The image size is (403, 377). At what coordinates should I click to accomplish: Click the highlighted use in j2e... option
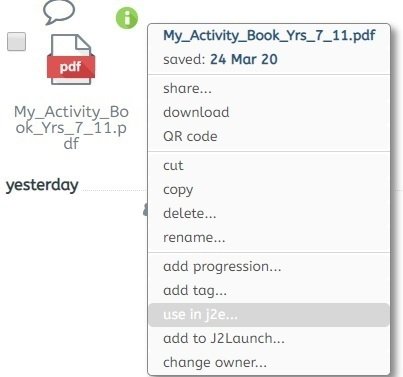click(269, 315)
